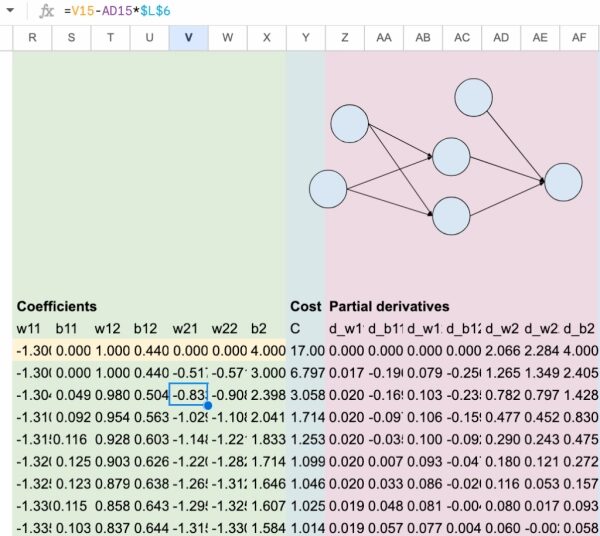
Task: Click the topmost circle in the diagram
Action: point(474,97)
